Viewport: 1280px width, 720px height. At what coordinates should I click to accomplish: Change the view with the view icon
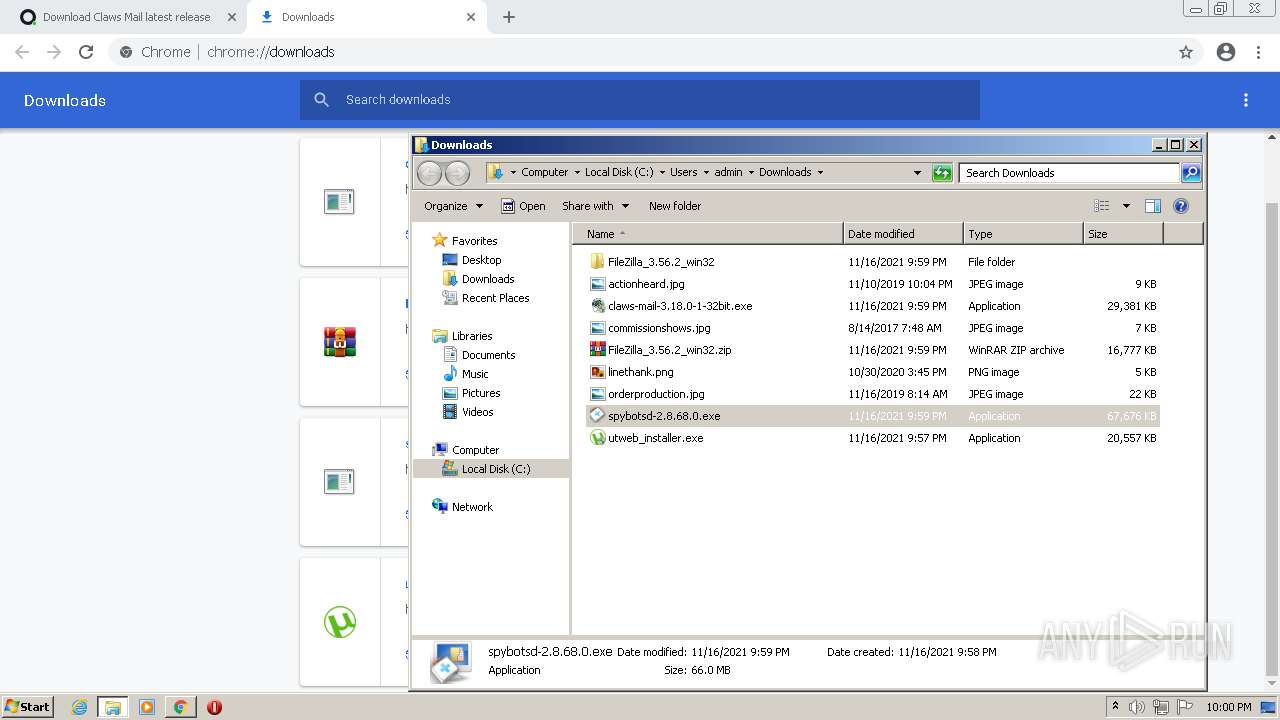coord(1102,206)
